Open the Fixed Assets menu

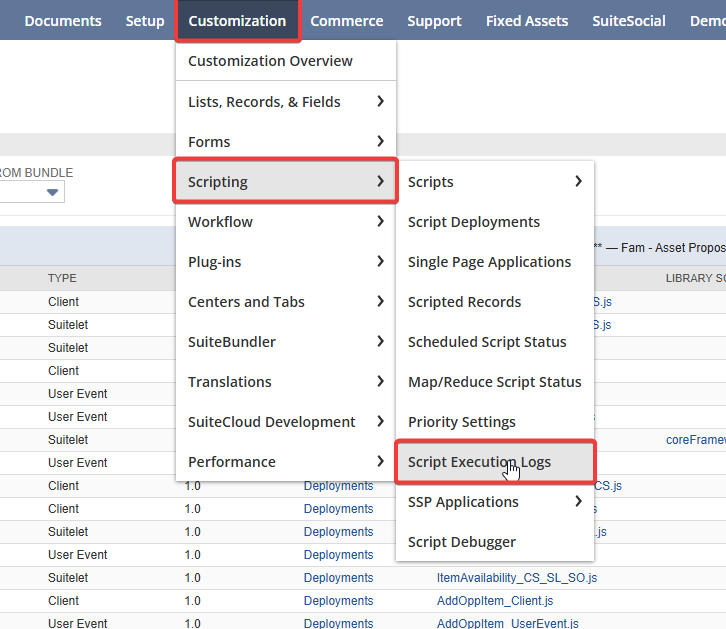coord(527,21)
